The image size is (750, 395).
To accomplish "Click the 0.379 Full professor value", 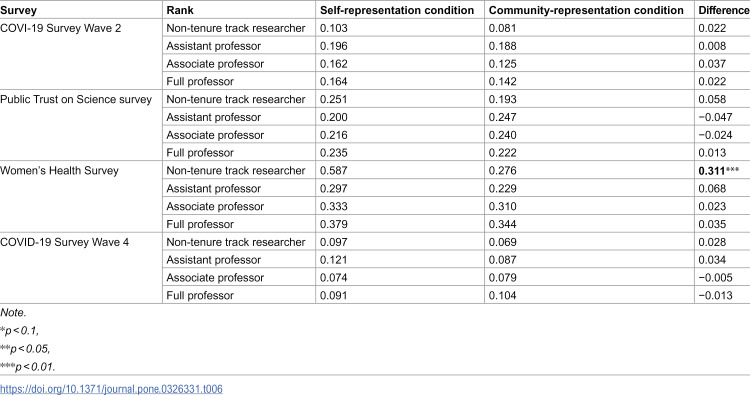I will point(333,224).
